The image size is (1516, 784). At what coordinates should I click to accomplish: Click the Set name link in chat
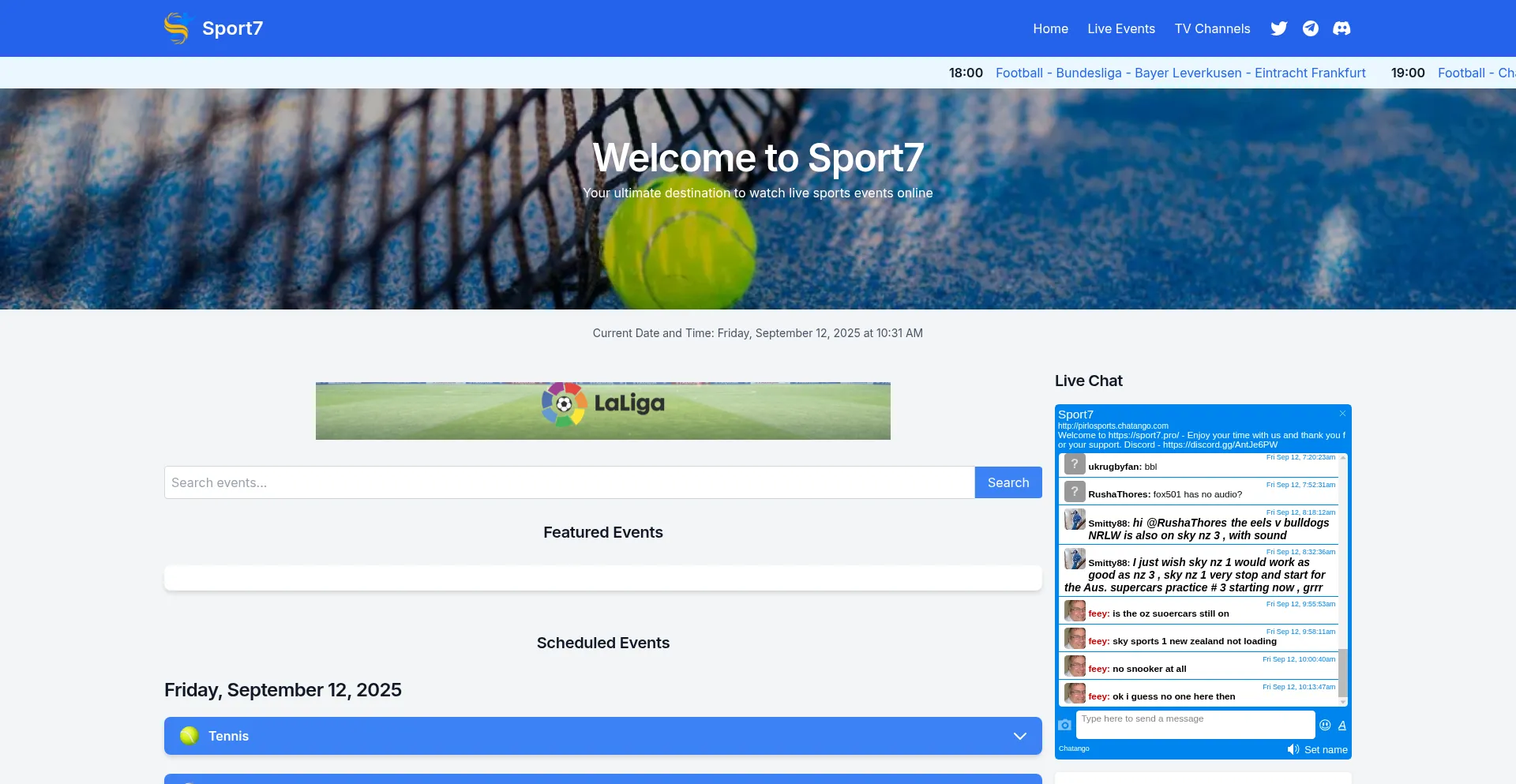tap(1326, 750)
